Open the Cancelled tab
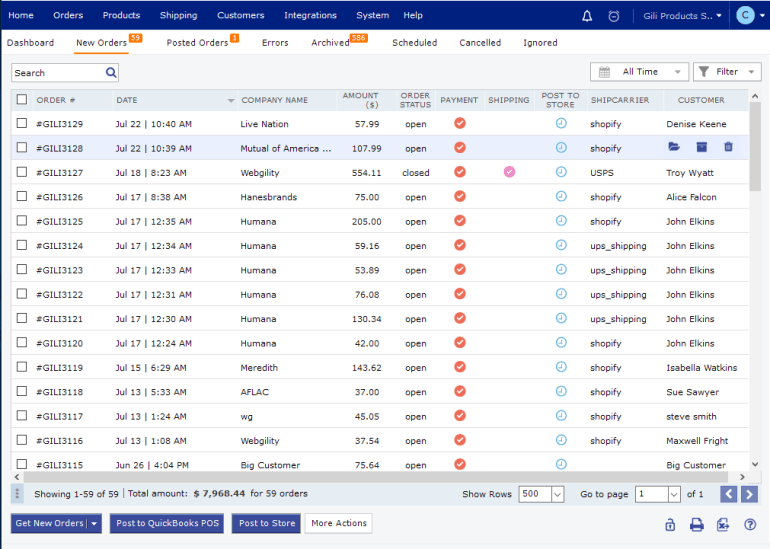The image size is (770, 549). pyautogui.click(x=480, y=43)
